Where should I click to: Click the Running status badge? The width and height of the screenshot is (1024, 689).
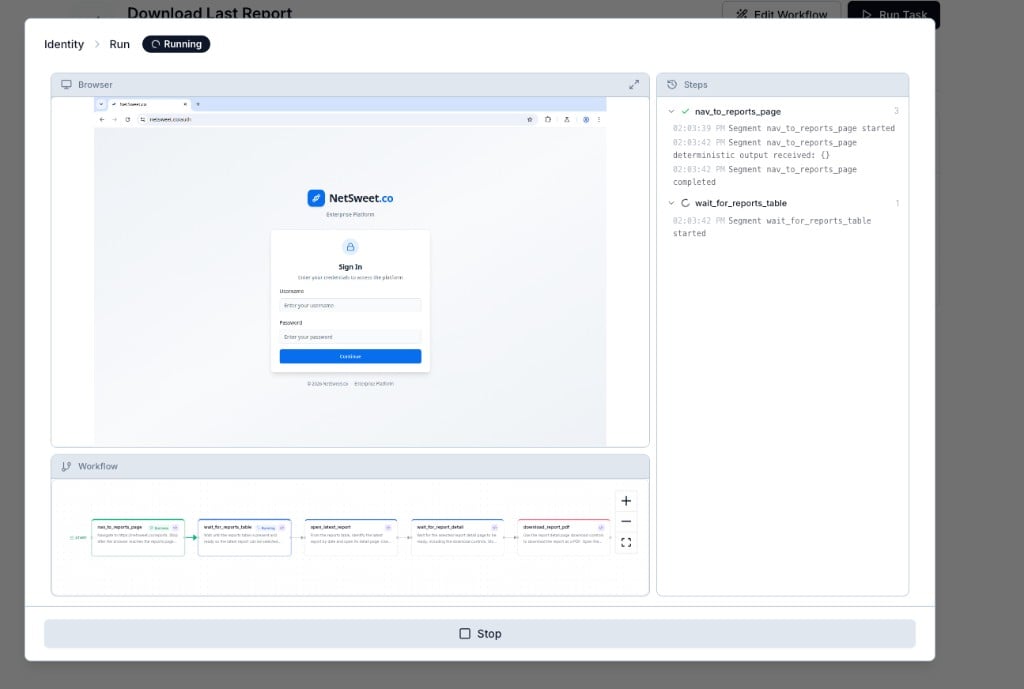(x=176, y=44)
